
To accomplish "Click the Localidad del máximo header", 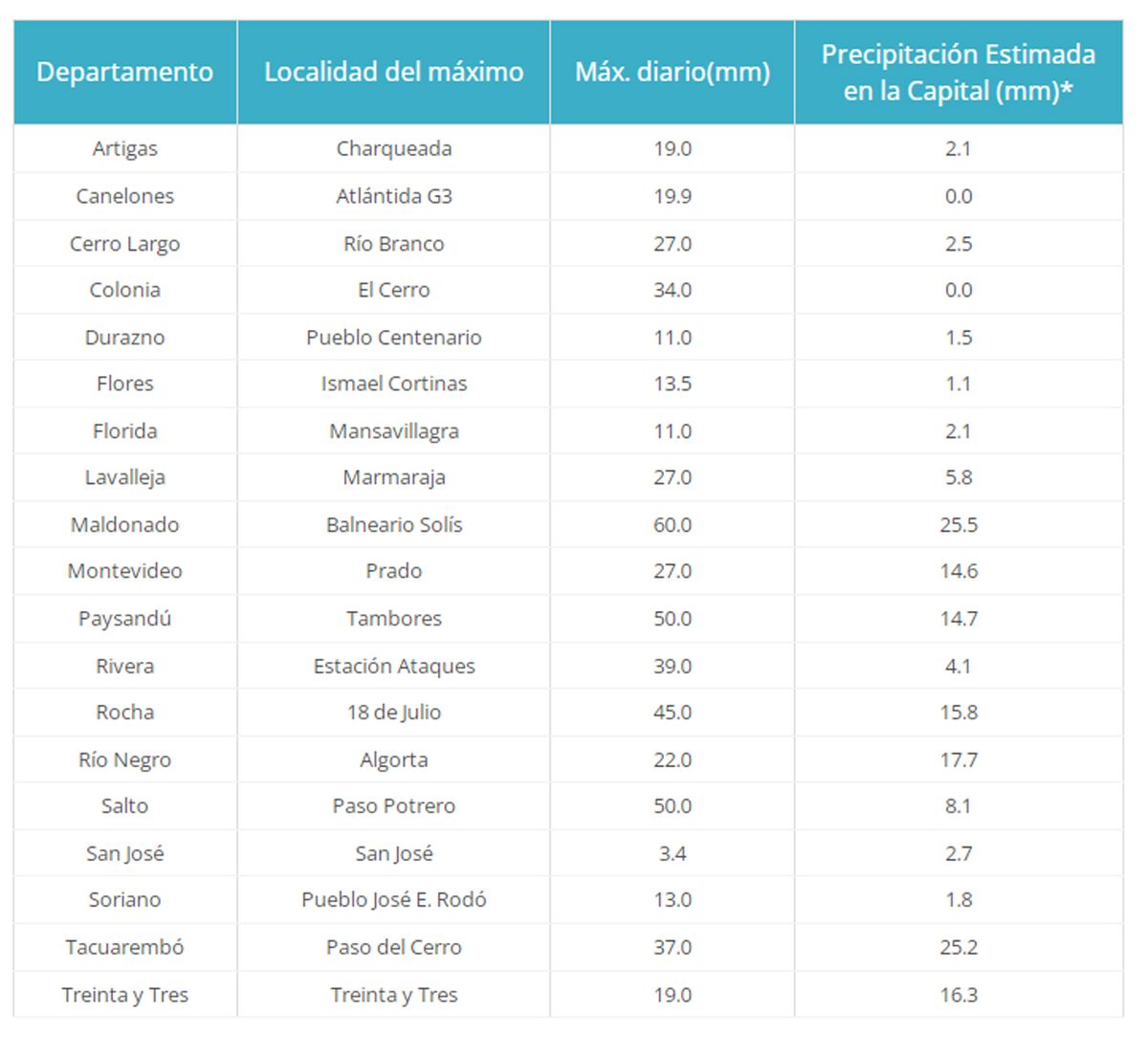I will (393, 72).
